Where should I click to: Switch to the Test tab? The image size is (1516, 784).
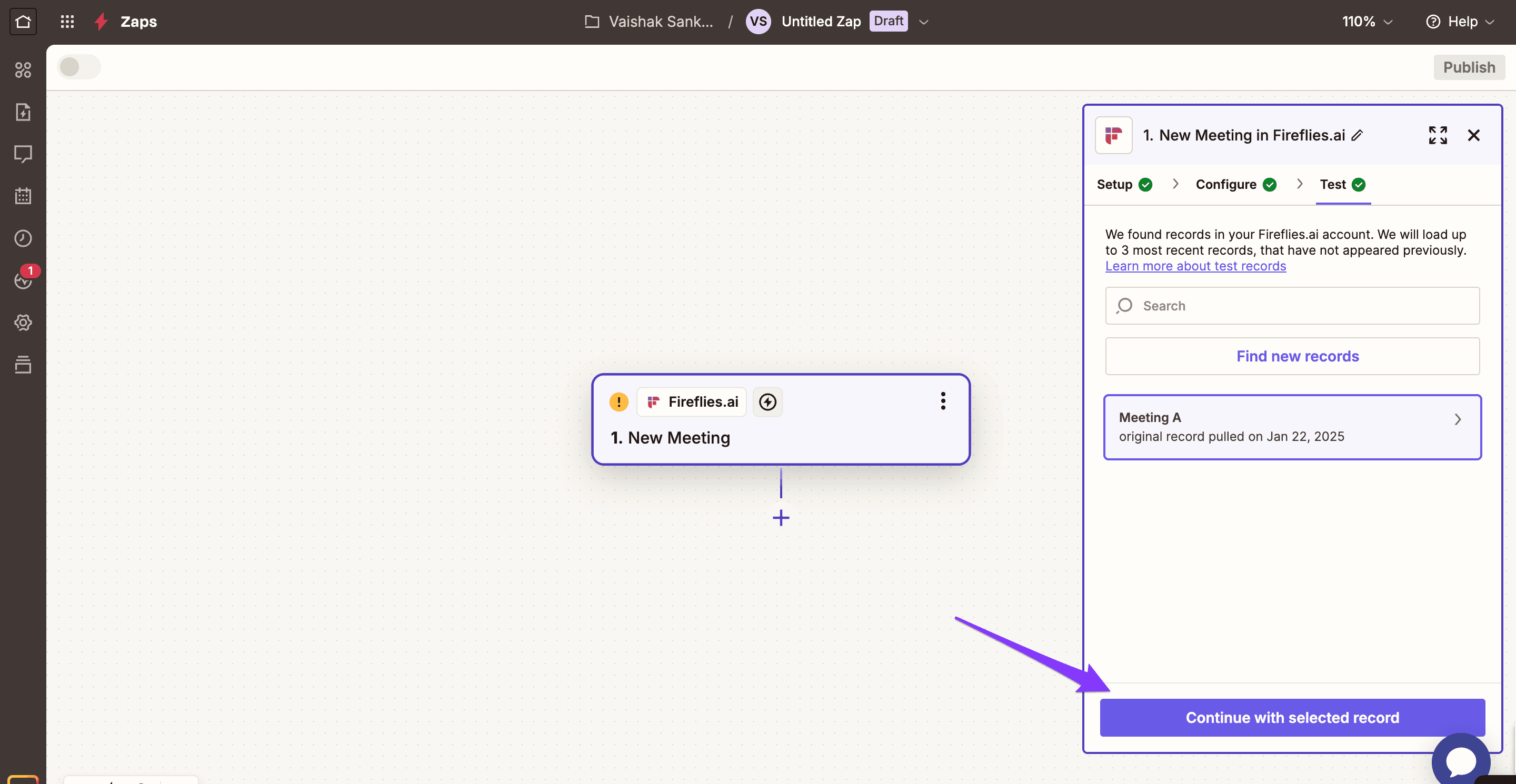(x=1342, y=185)
